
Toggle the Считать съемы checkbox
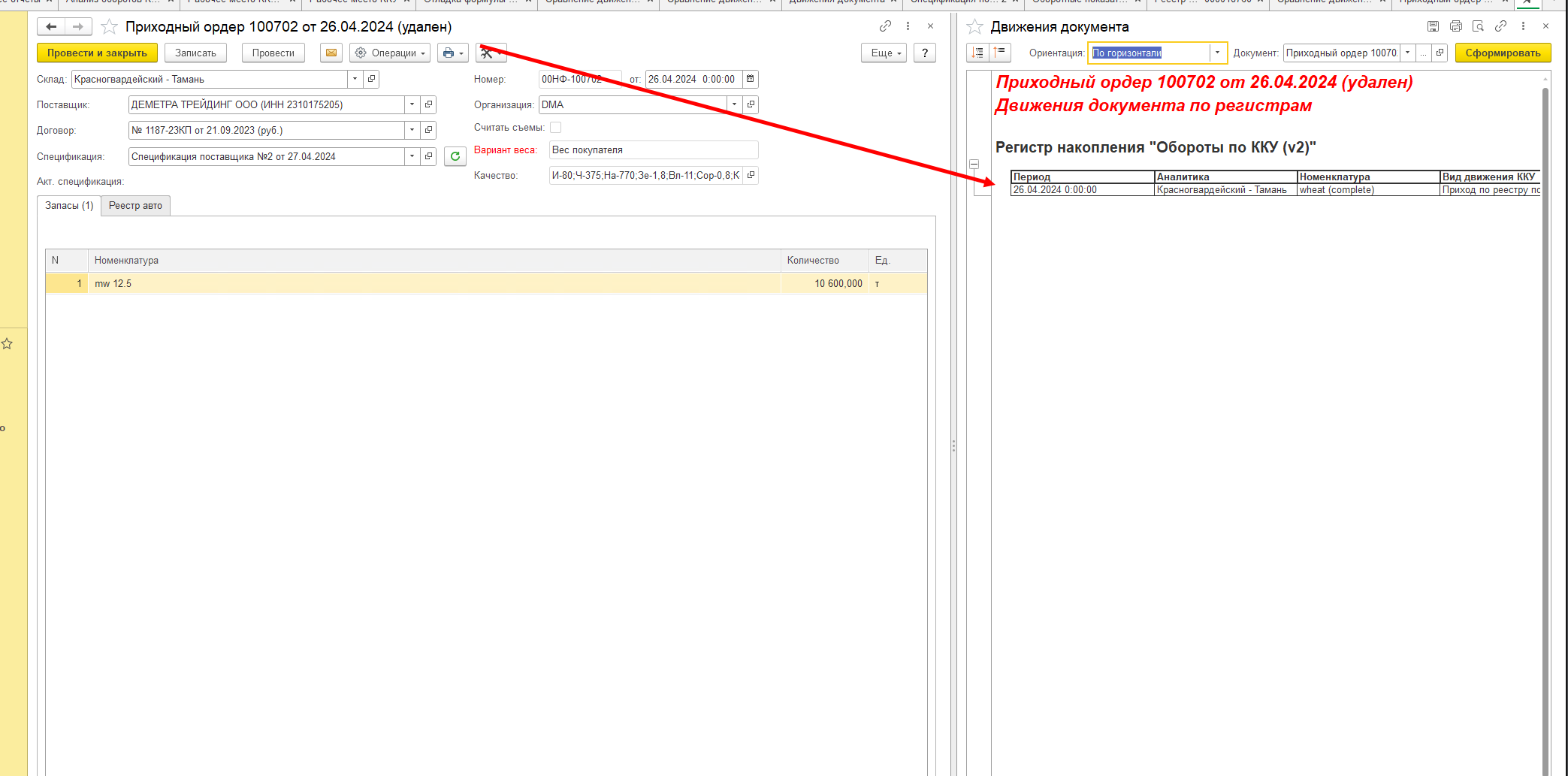coord(556,128)
